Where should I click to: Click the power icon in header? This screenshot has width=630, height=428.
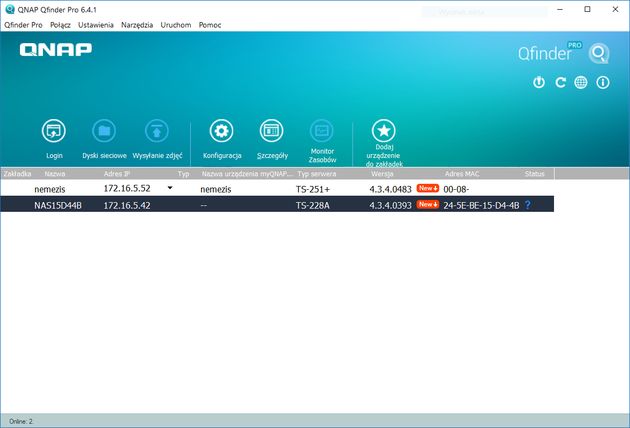pos(539,82)
